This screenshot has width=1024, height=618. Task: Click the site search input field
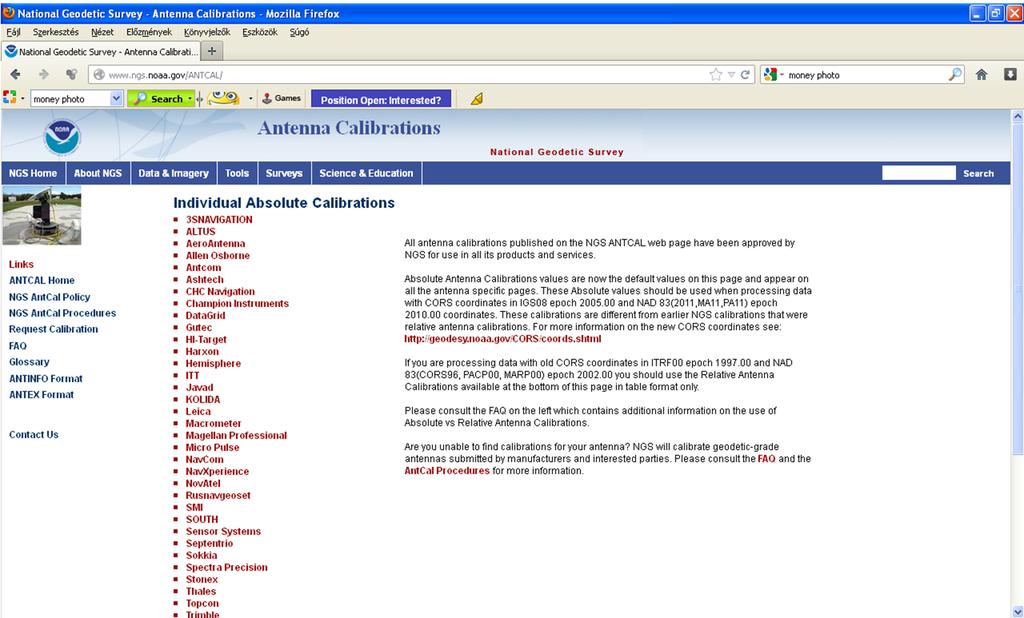point(918,172)
